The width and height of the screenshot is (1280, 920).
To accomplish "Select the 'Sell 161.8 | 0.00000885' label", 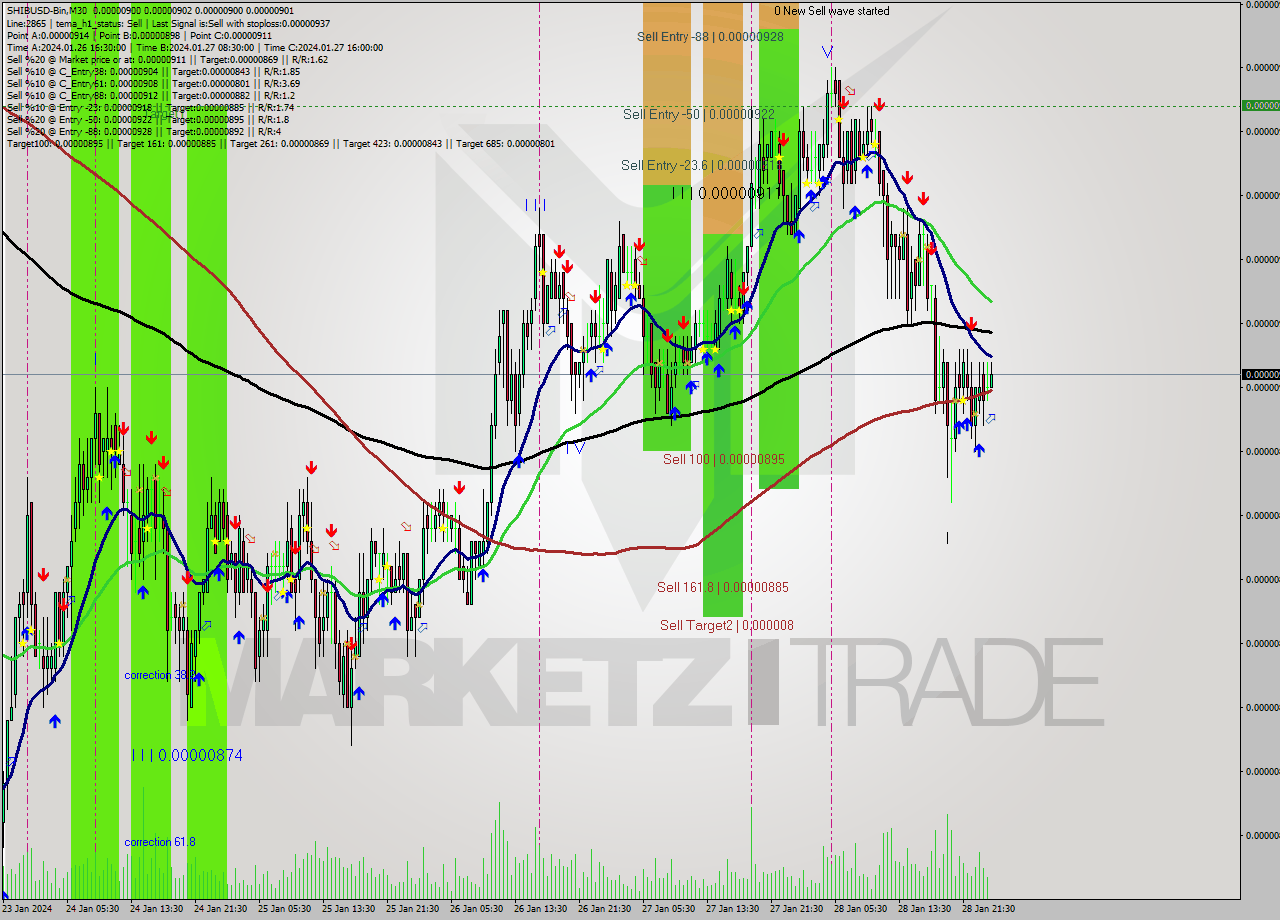I will pyautogui.click(x=722, y=587).
